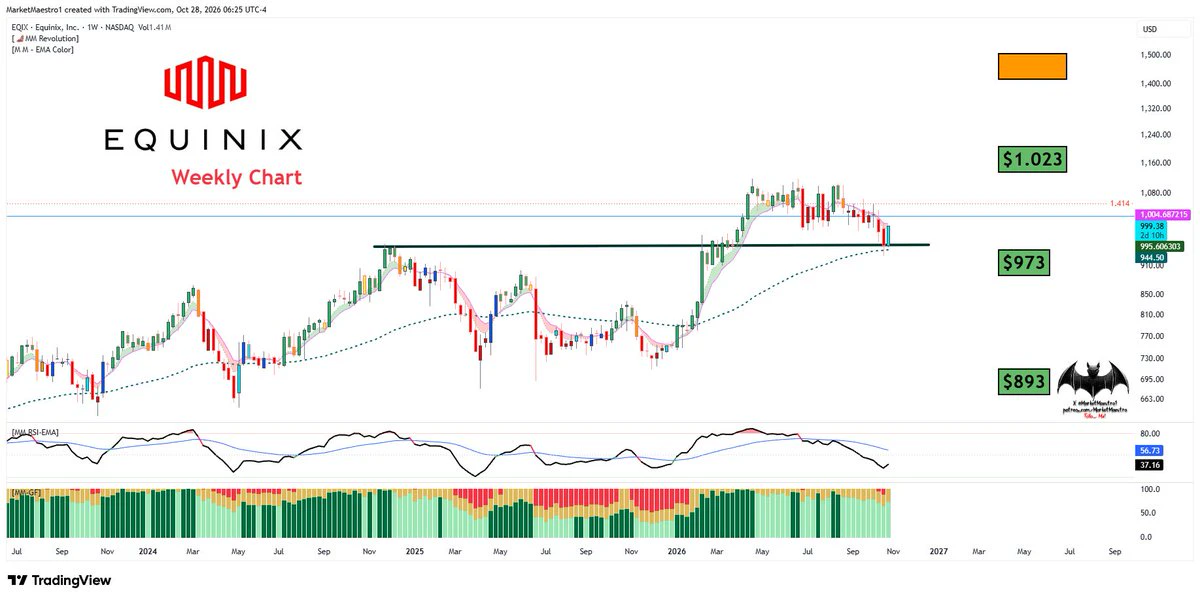Viewport: 1200px width, 600px height.
Task: Click the red 1.414 Fibonacci level label
Action: pos(1119,203)
